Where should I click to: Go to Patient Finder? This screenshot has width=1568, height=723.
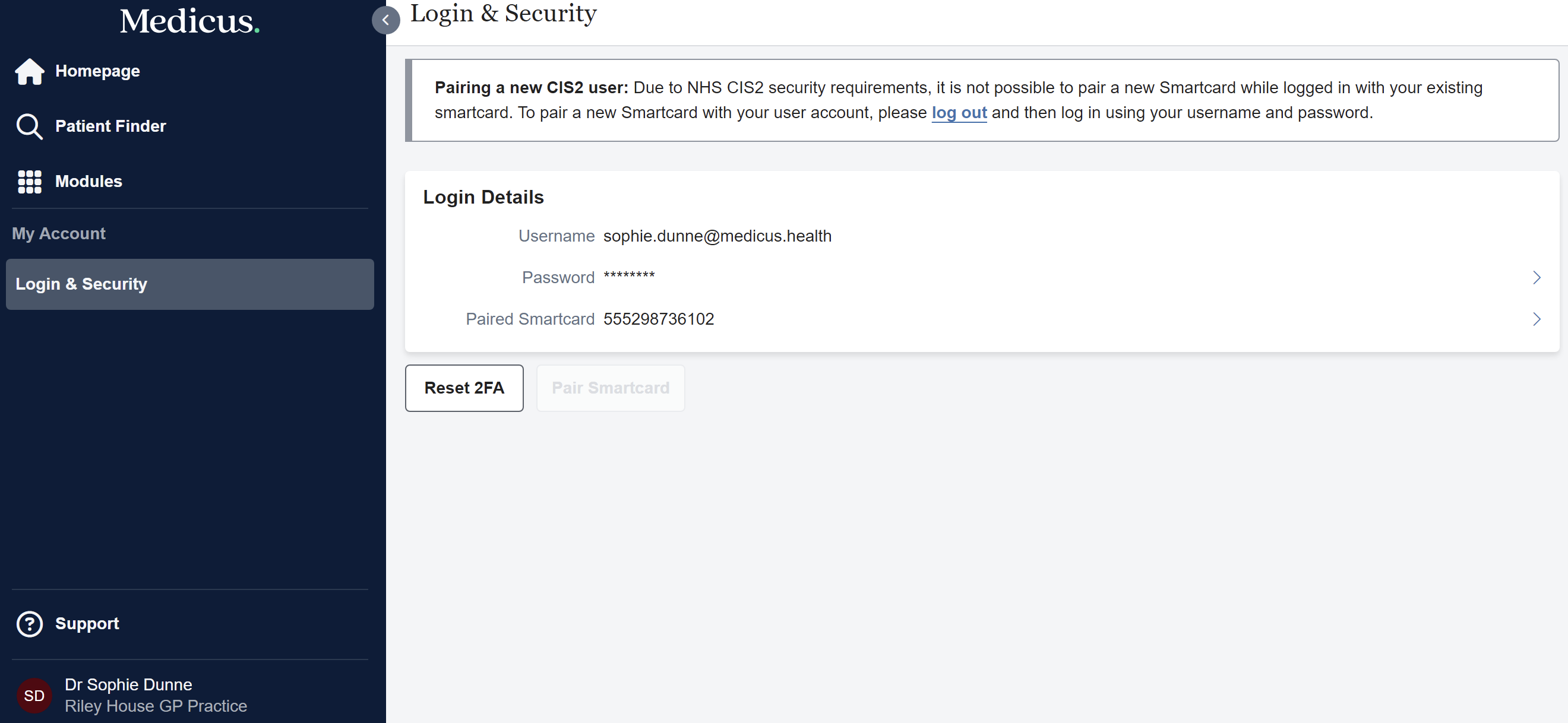pos(110,126)
